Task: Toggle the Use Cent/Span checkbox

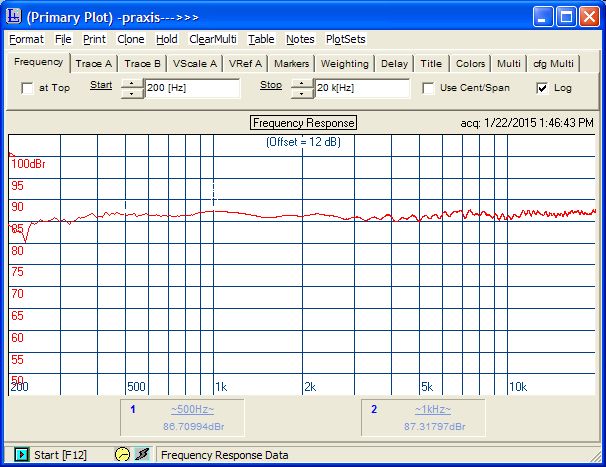Action: [428, 88]
